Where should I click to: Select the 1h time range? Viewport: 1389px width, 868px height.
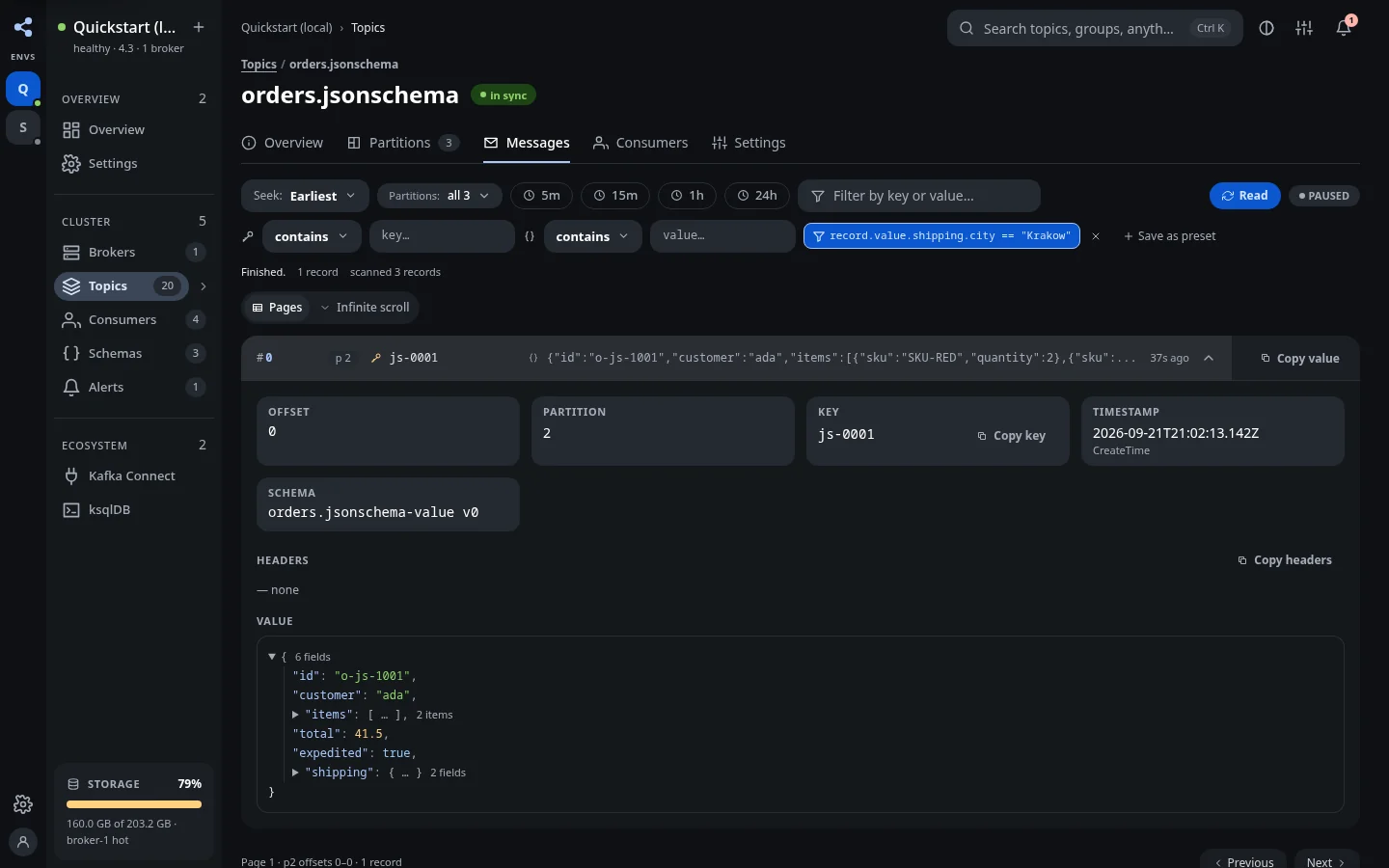pos(688,196)
